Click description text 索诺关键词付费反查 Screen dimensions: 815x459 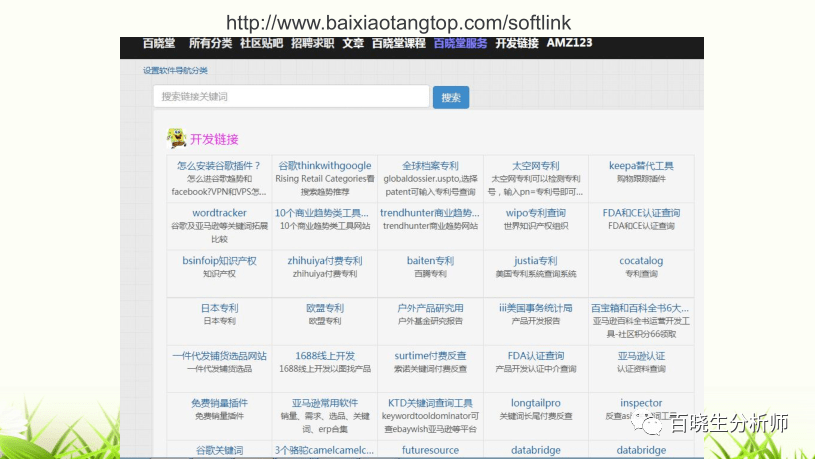(x=430, y=369)
